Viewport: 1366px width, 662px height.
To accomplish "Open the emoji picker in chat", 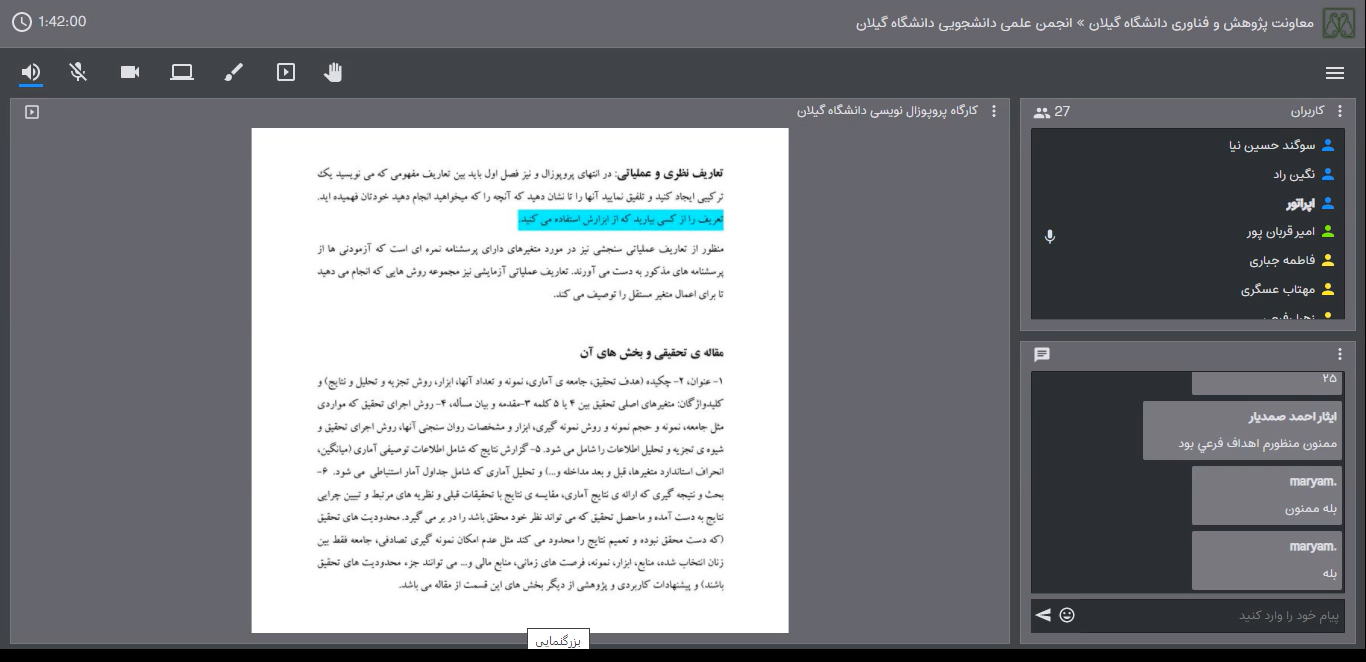I will click(x=1067, y=615).
